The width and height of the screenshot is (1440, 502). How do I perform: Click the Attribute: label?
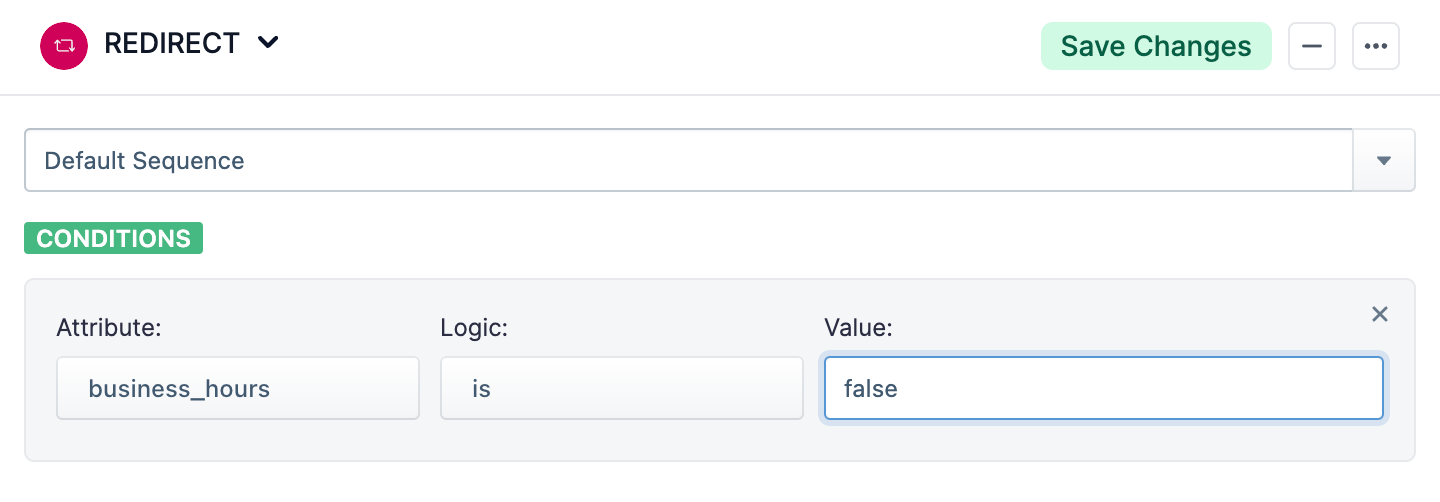[x=106, y=328]
